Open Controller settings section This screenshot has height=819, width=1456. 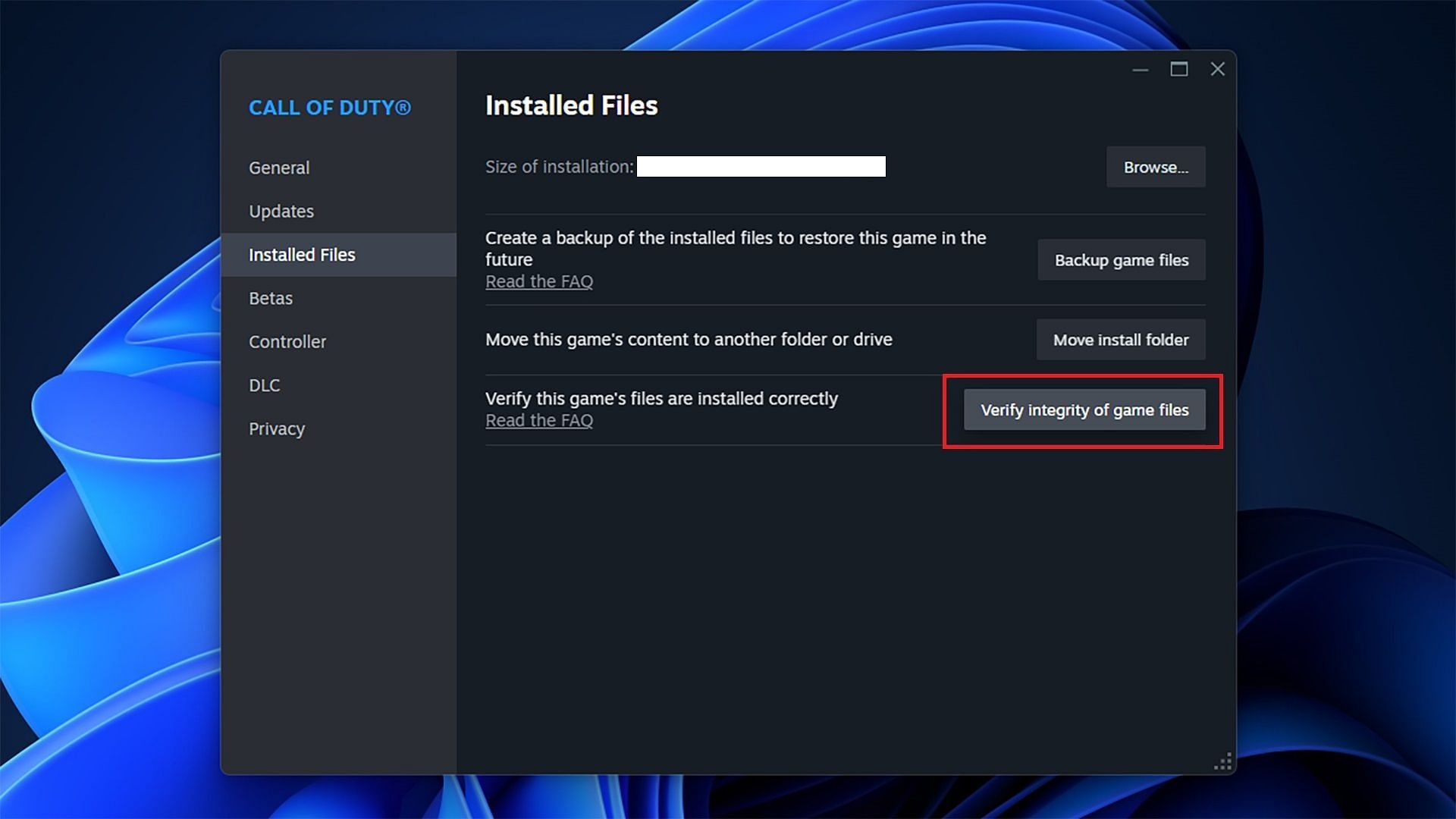287,341
